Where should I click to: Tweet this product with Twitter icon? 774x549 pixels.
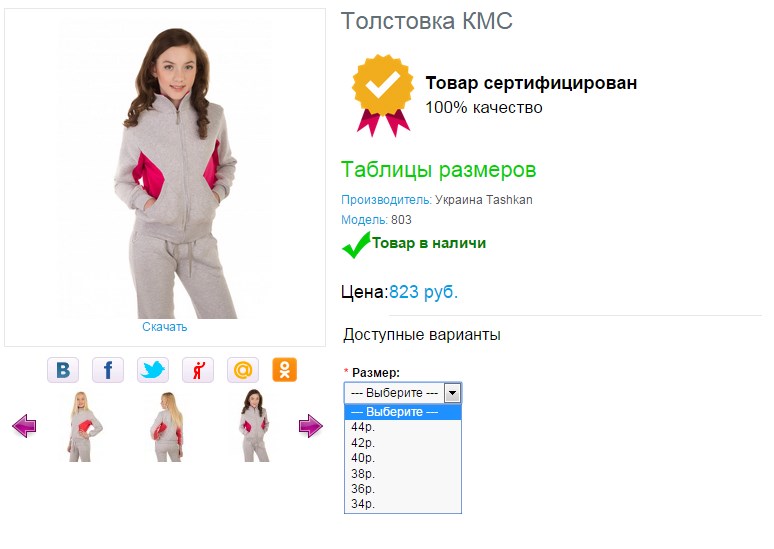pos(153,370)
